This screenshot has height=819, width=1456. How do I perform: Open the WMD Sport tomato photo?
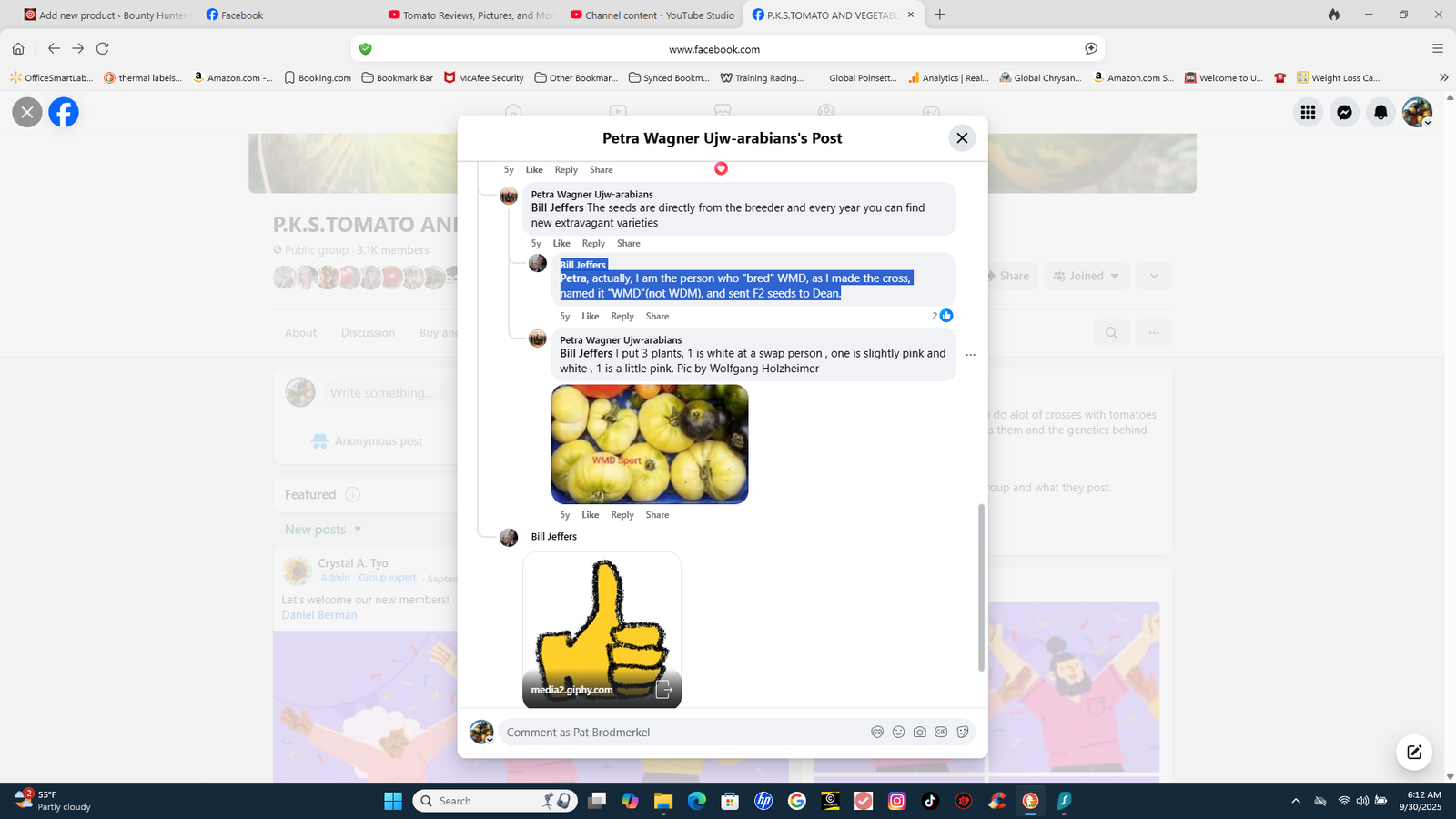[x=650, y=444]
